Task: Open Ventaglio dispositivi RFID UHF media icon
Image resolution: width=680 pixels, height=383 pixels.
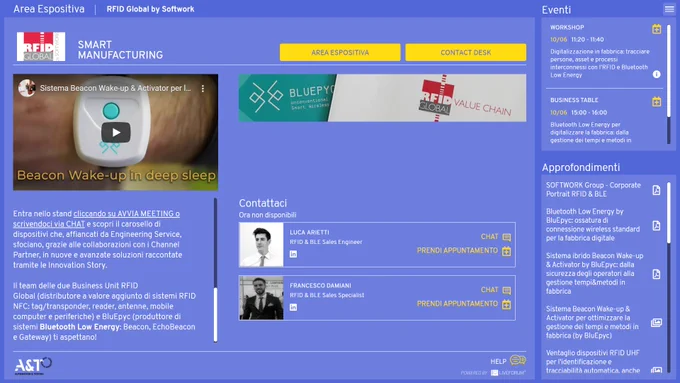Action: (x=657, y=370)
